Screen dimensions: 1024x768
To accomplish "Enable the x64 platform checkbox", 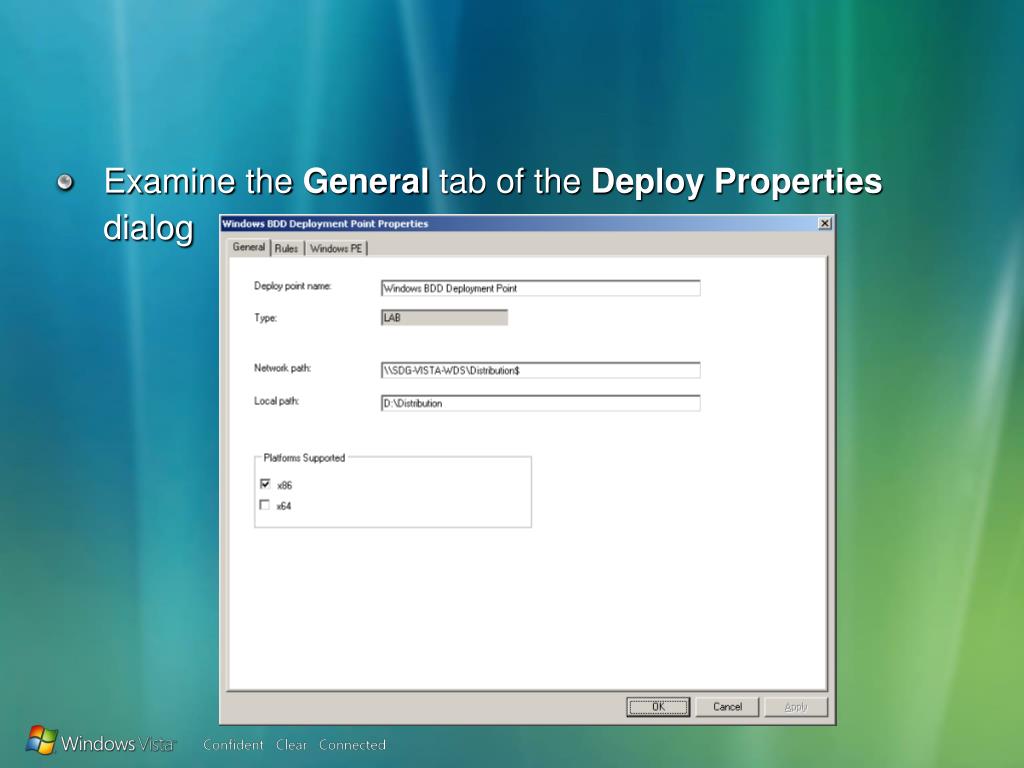I will pyautogui.click(x=264, y=505).
